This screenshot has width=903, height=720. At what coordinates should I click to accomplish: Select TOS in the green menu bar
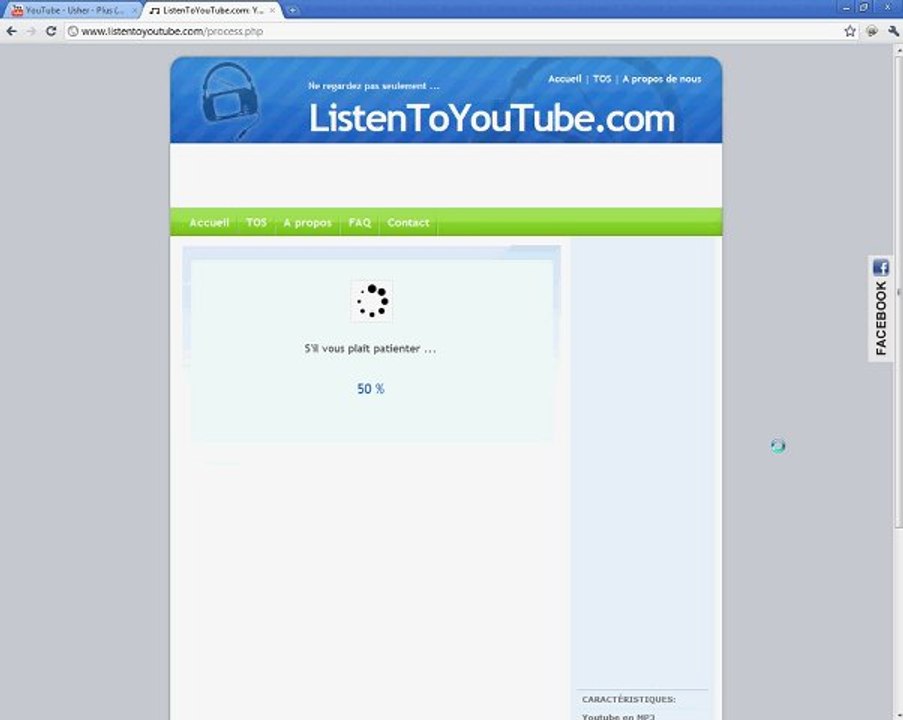pos(256,222)
